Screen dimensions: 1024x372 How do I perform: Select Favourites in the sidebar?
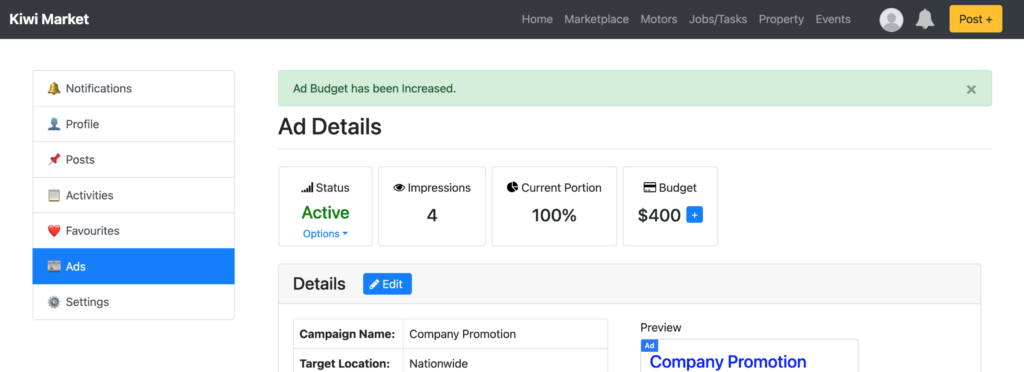[x=133, y=230]
